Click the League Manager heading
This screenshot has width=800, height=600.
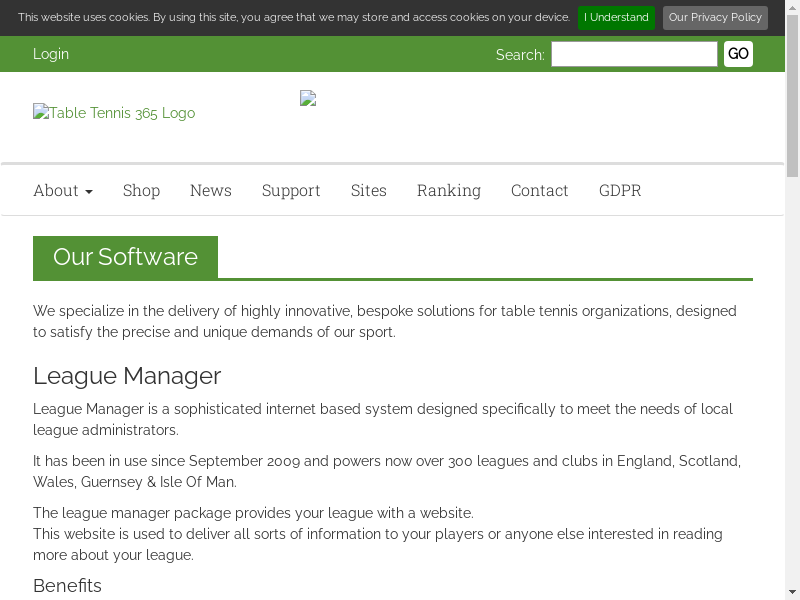click(127, 376)
